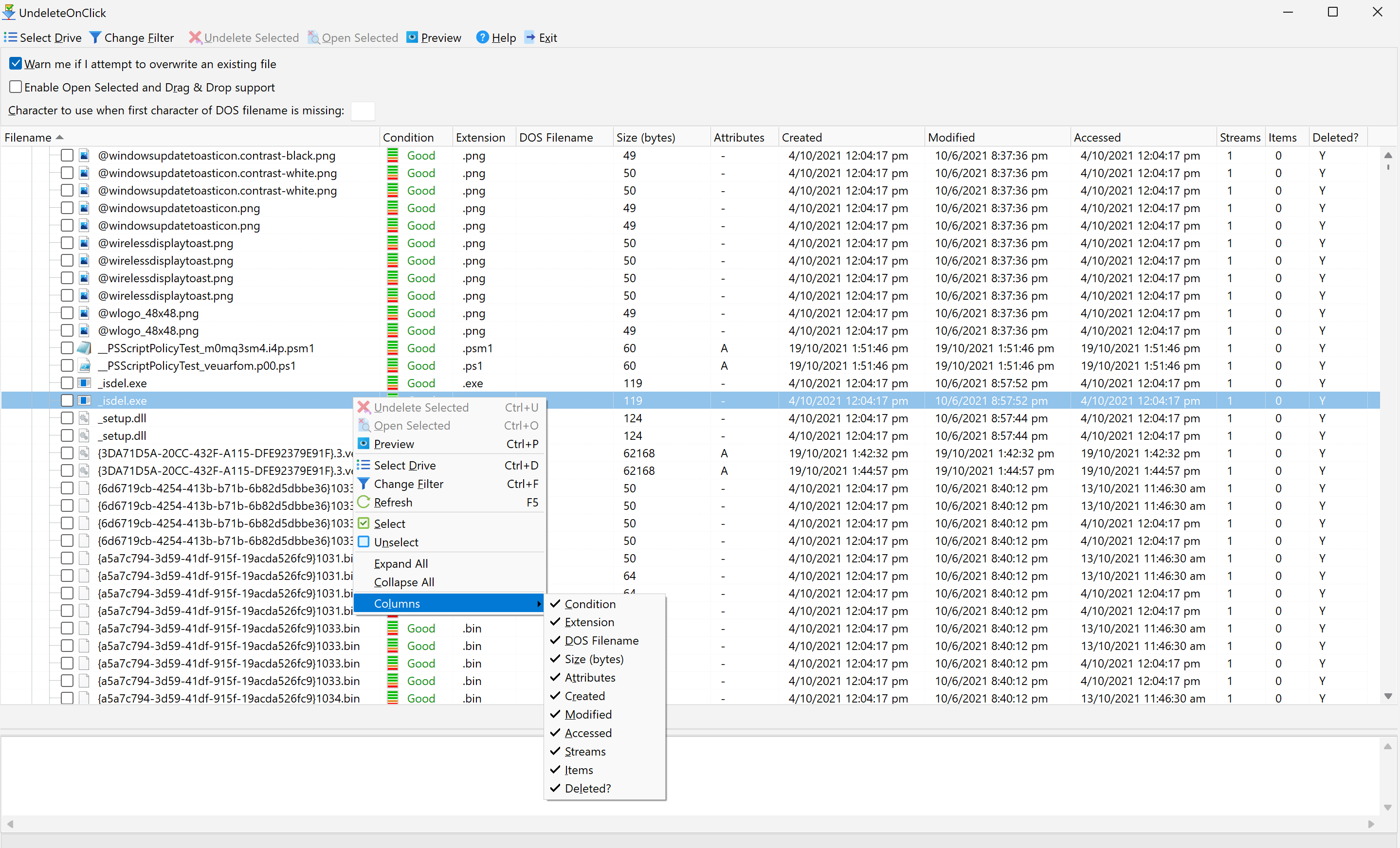Screen dimensions: 1400x848
Task: Click the file list scroll down arrow
Action: [1387, 696]
